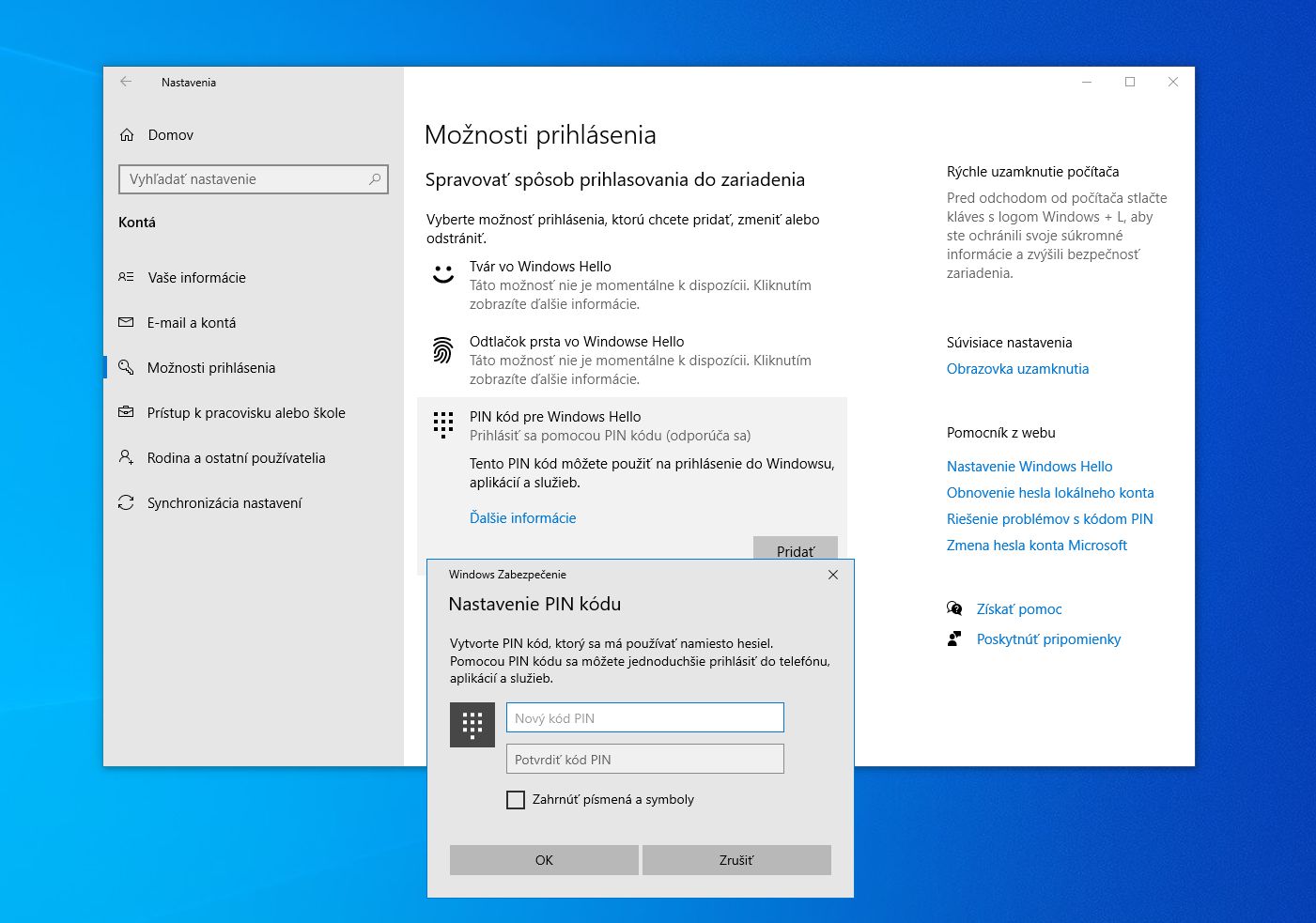Focus the Nový kód PIN field

645,717
